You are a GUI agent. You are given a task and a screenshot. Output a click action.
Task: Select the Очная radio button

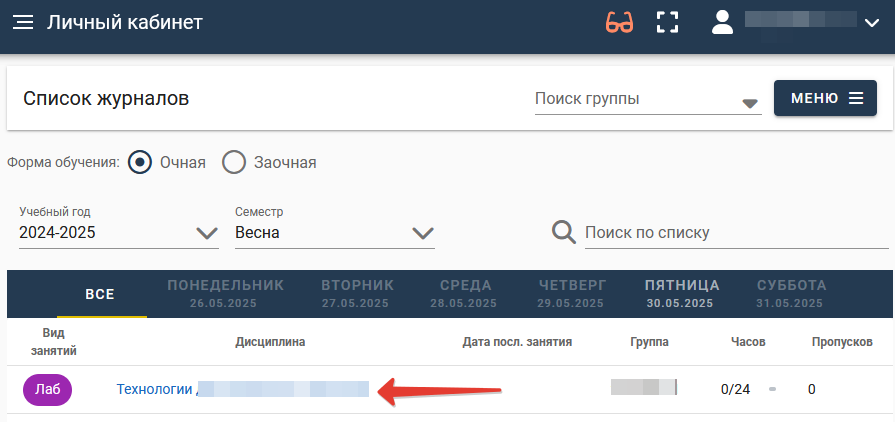point(139,163)
